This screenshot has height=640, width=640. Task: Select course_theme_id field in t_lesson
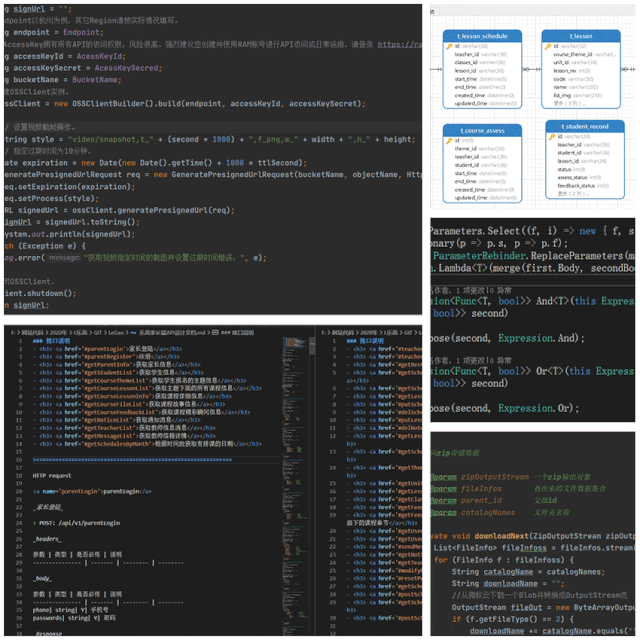click(584, 54)
